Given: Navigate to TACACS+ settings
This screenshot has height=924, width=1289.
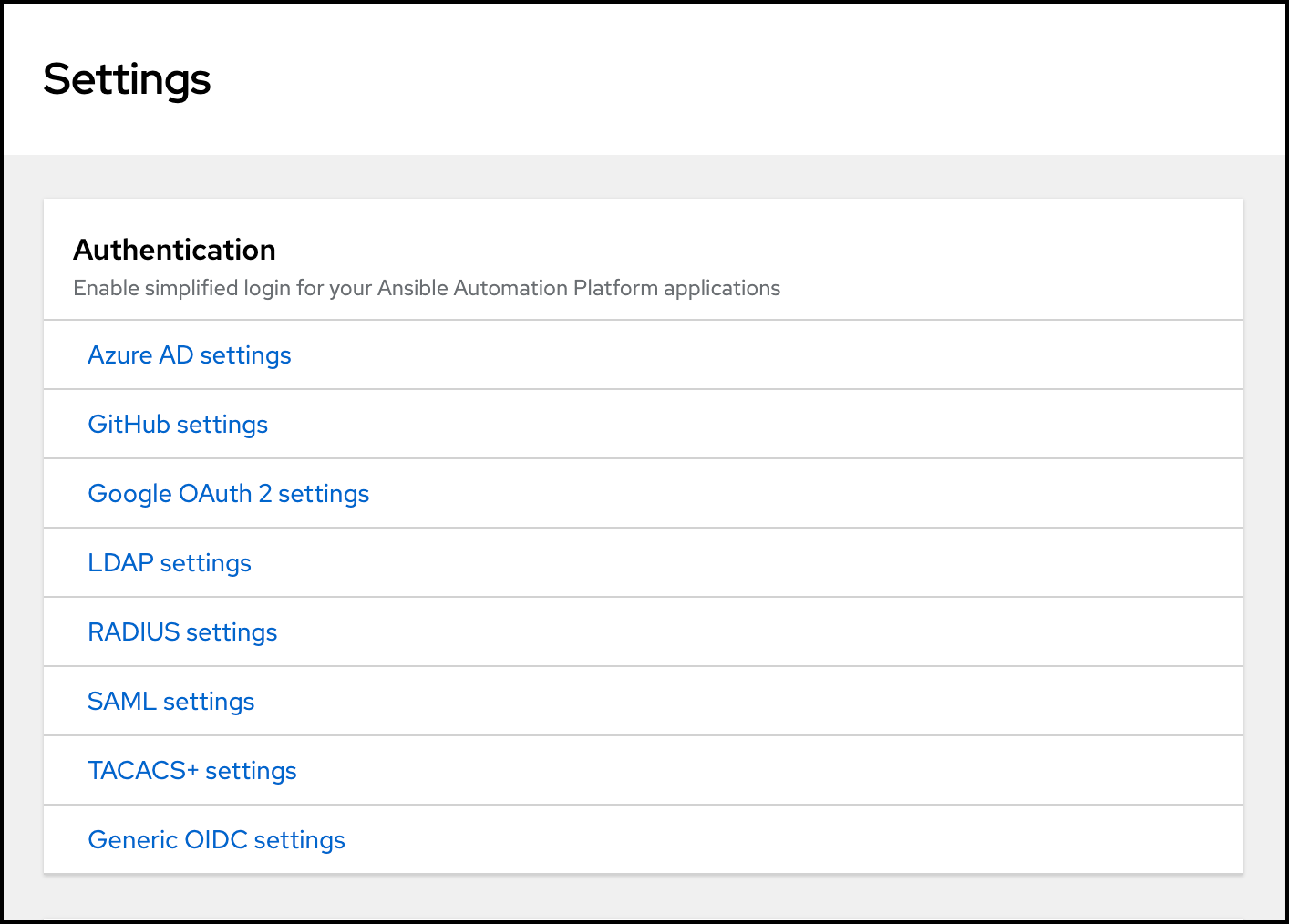Looking at the screenshot, I should point(191,771).
